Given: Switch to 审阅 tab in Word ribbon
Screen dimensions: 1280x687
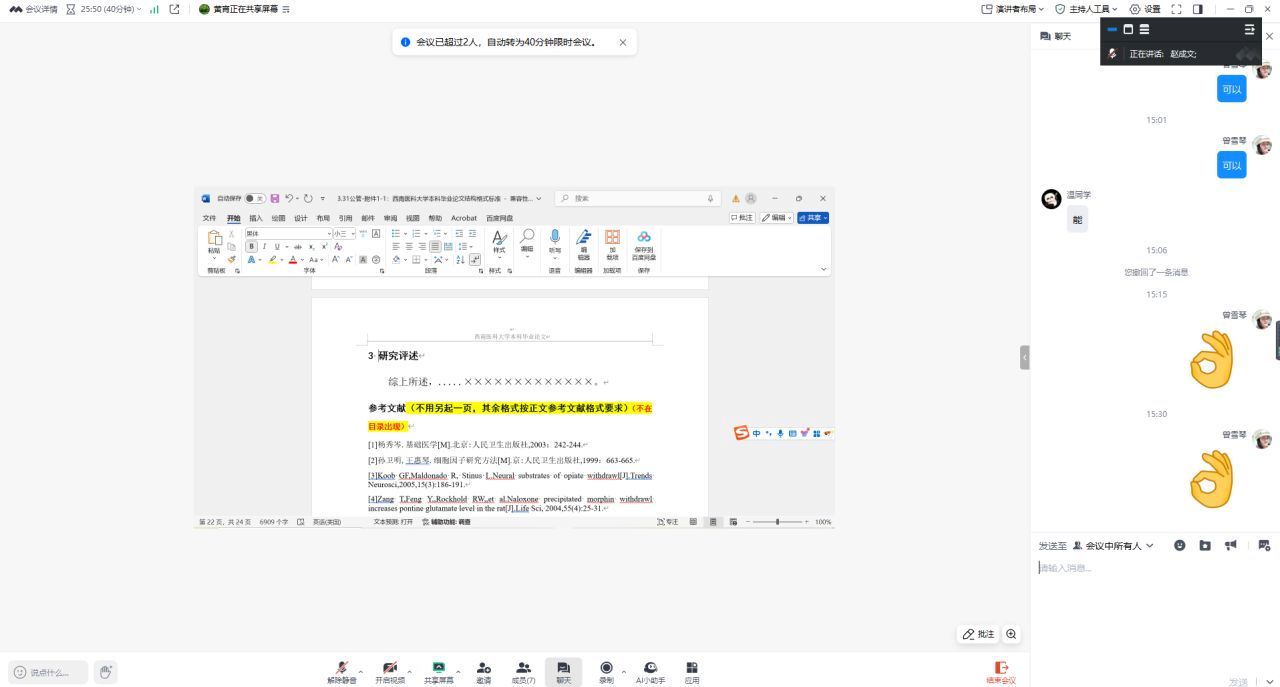Looking at the screenshot, I should coord(390,218).
